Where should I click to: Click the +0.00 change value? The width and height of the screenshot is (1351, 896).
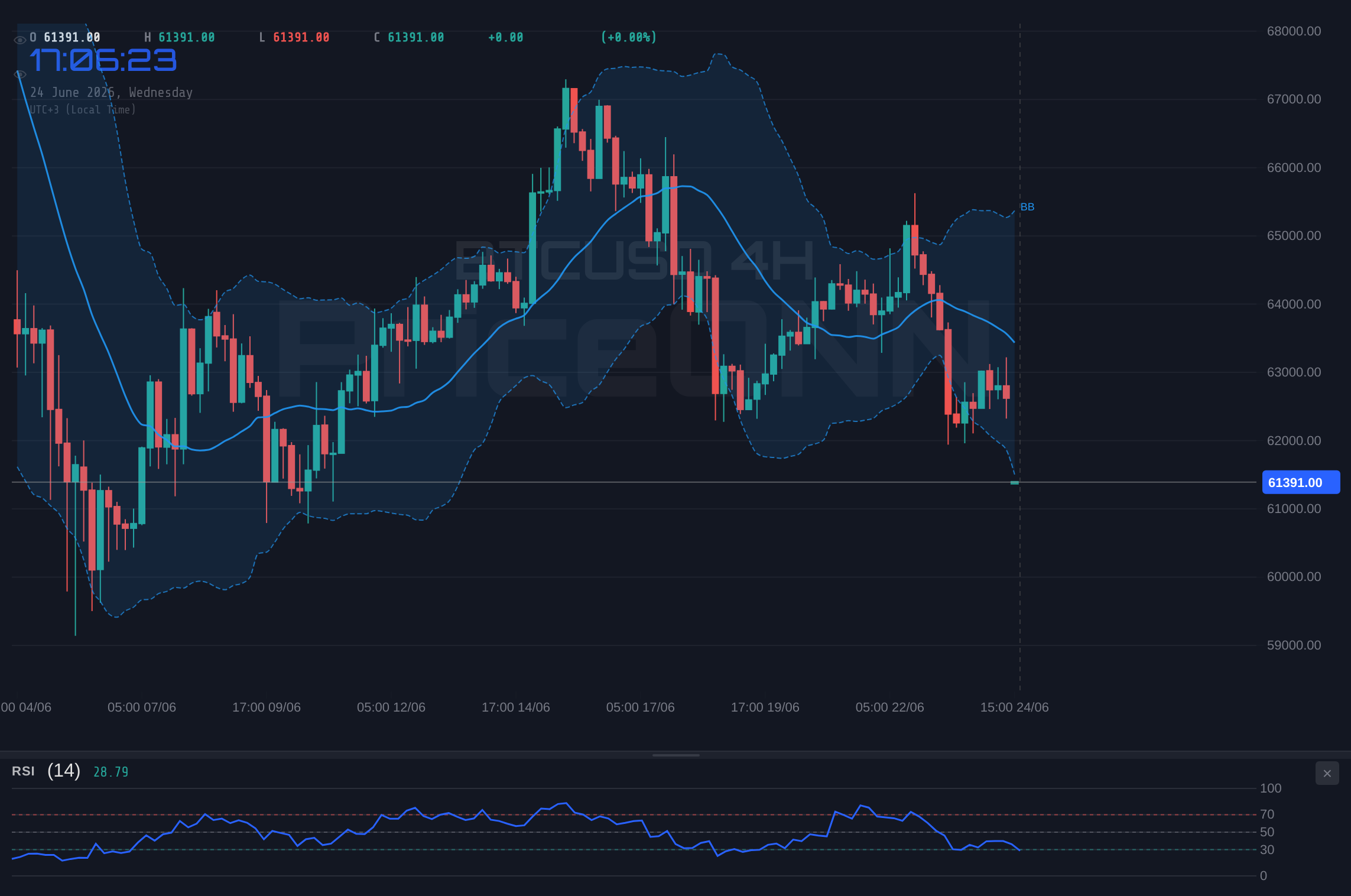pyautogui.click(x=506, y=37)
